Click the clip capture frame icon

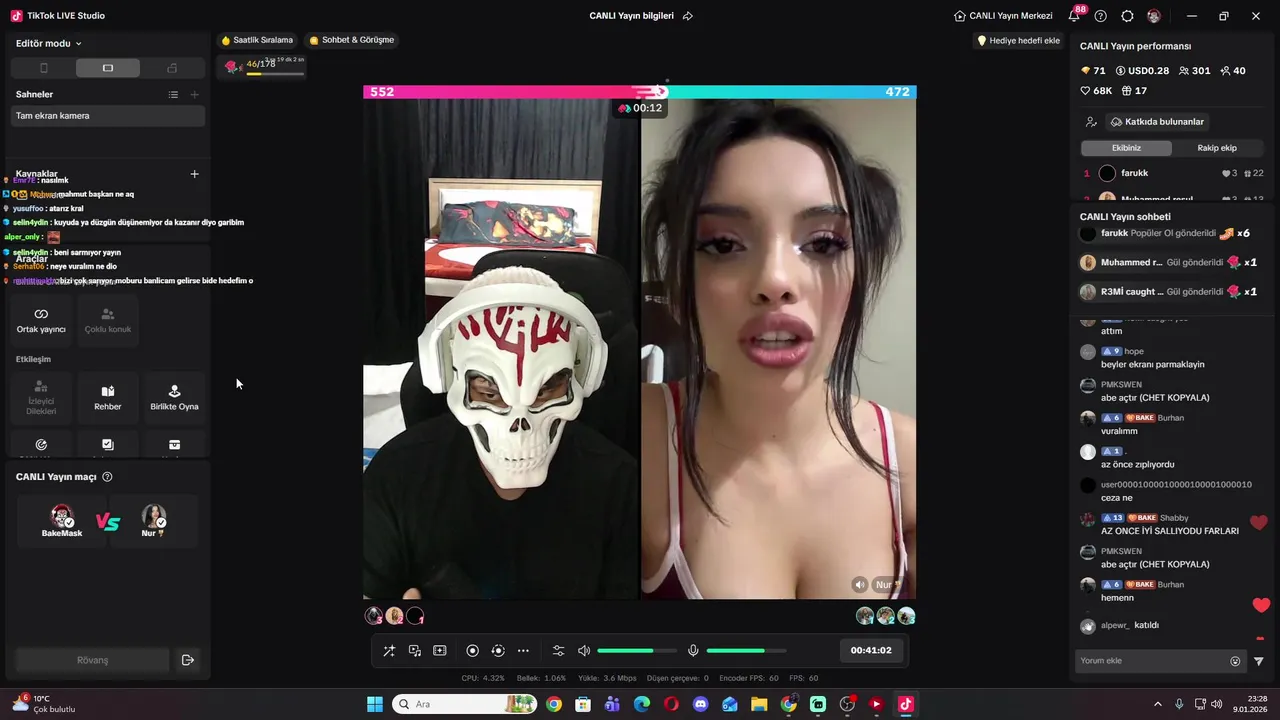(x=440, y=651)
